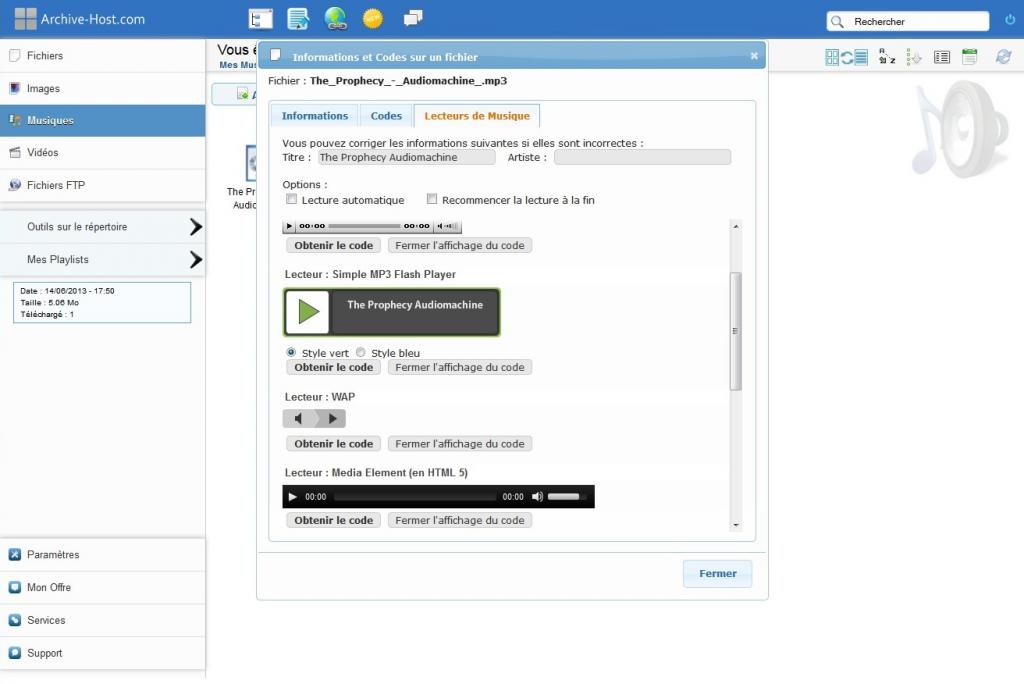Open the Informations tab
The width and height of the screenshot is (1024, 684).
click(x=314, y=116)
